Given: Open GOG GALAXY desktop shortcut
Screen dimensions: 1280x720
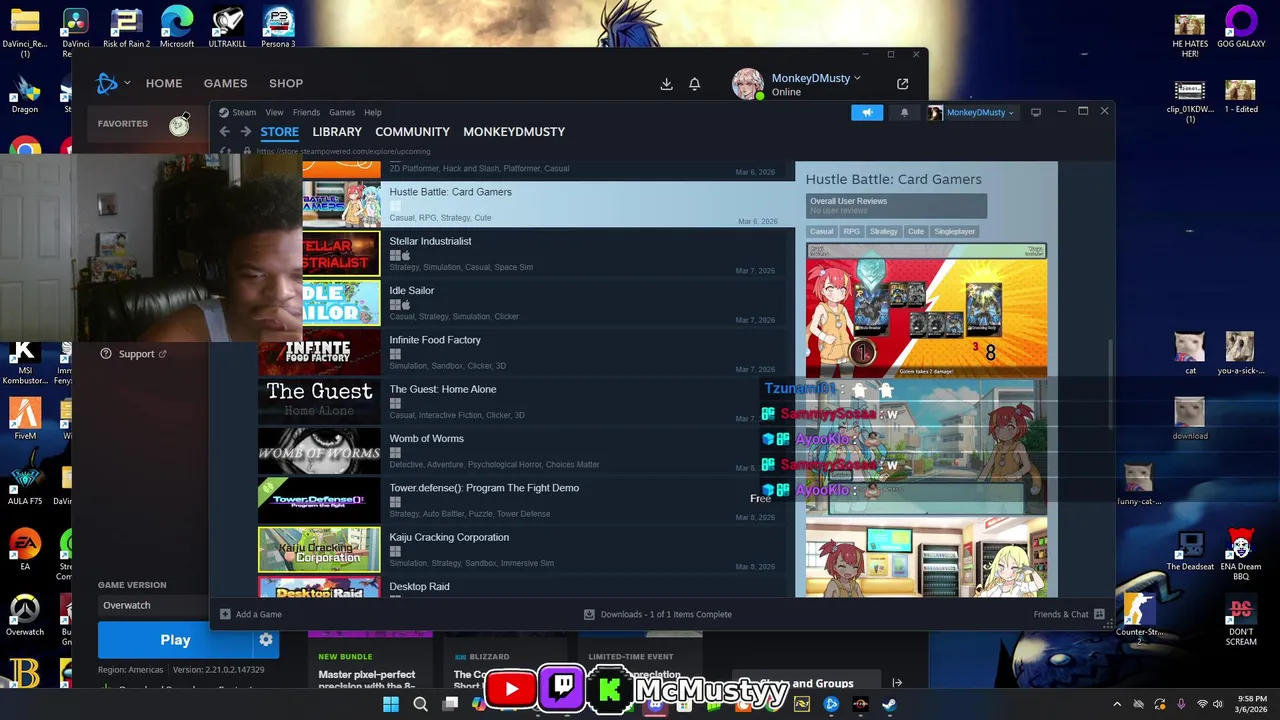Looking at the screenshot, I should [1241, 28].
